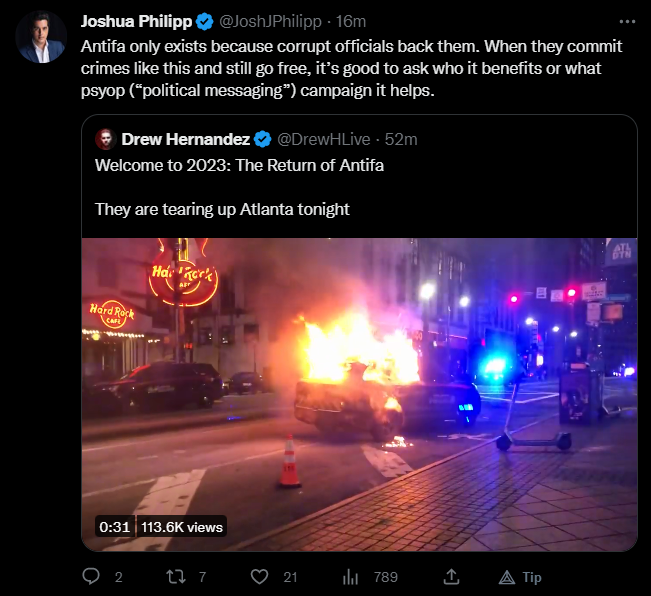
Task: Open Drew Hernandez's small avatar
Action: [x=105, y=139]
